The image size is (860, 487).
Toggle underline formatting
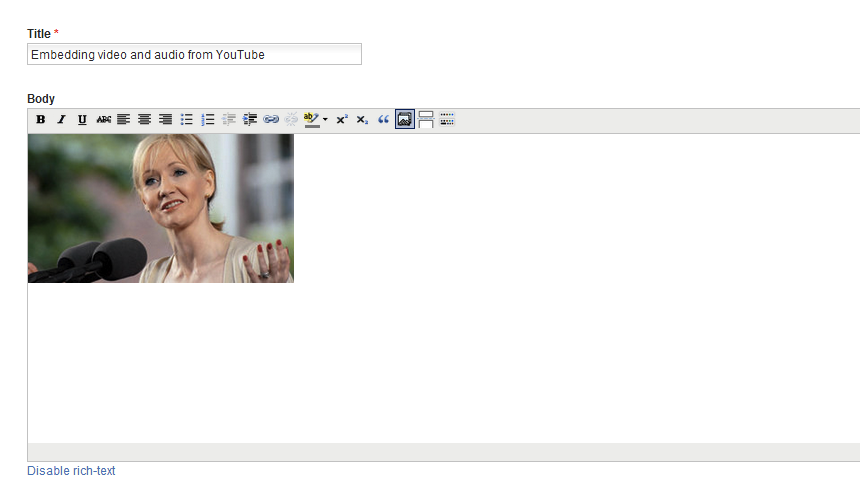point(82,120)
